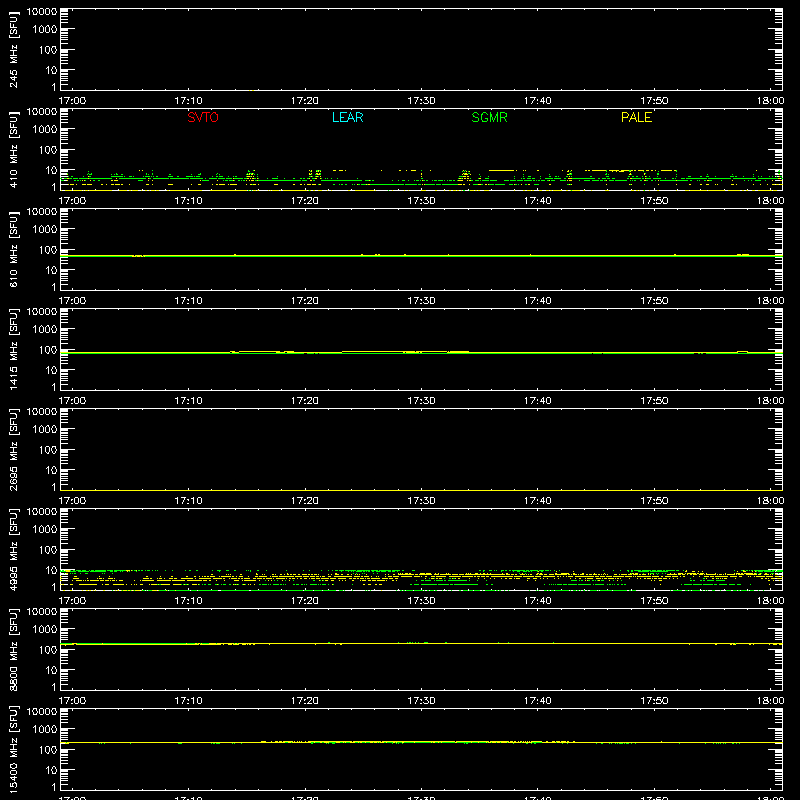
Task: Click the 10 tick on the 410 MHz axis
Action: [x=51, y=170]
